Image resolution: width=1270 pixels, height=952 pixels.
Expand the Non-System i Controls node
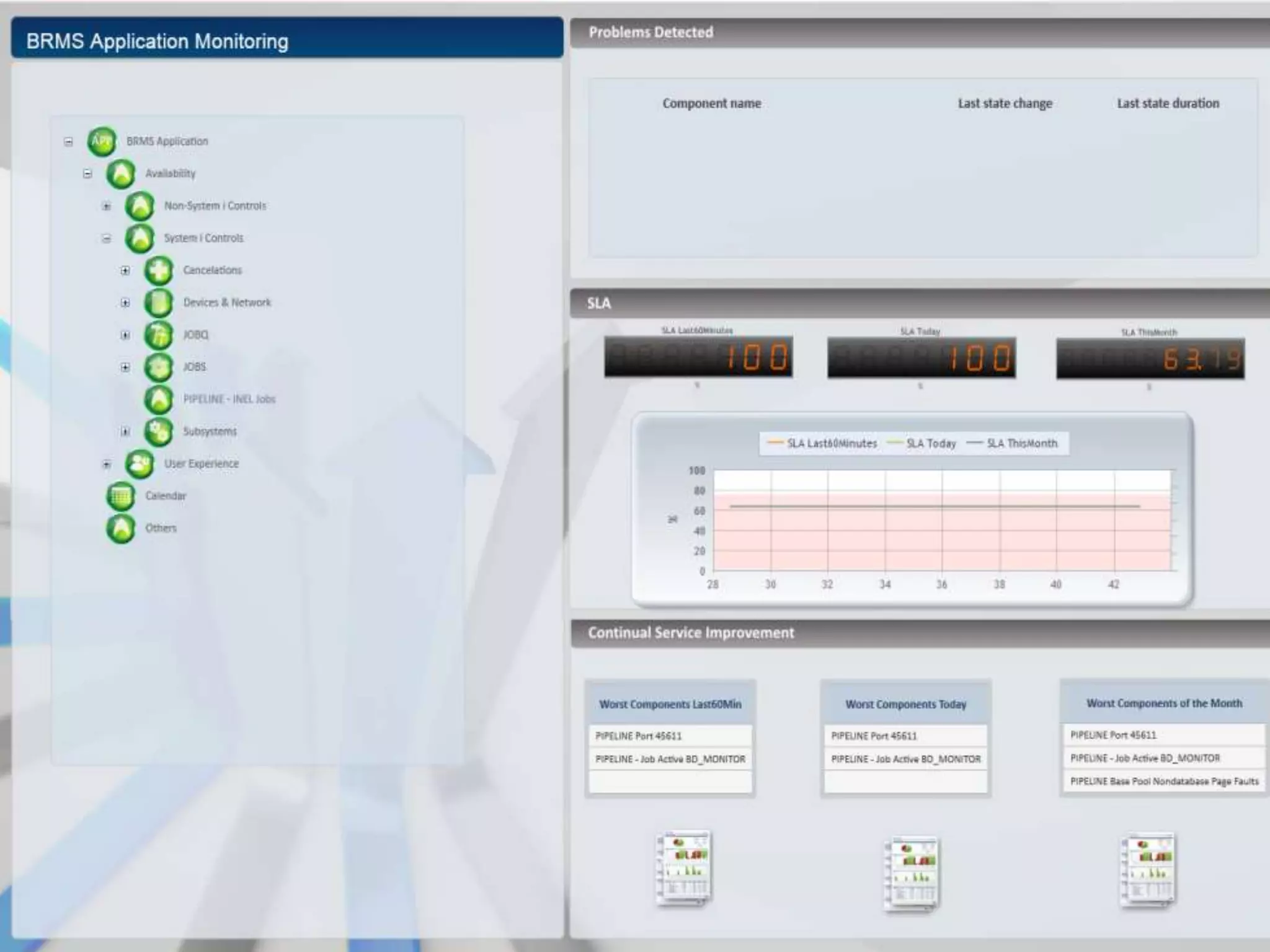coord(107,206)
